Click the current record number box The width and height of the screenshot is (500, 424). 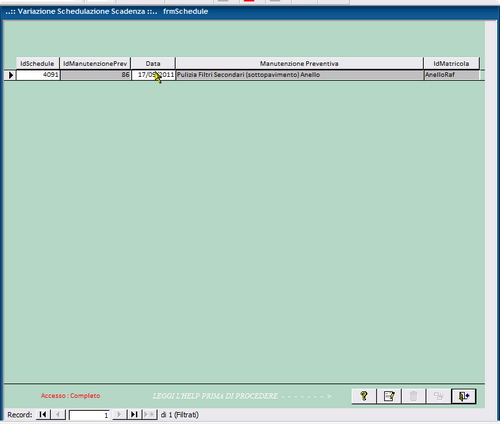click(89, 415)
